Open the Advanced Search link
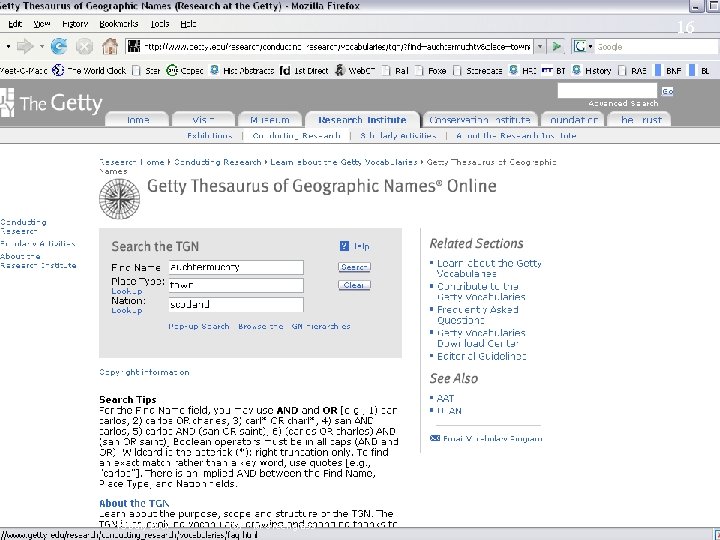Viewport: 720px width, 540px height. coord(623,103)
